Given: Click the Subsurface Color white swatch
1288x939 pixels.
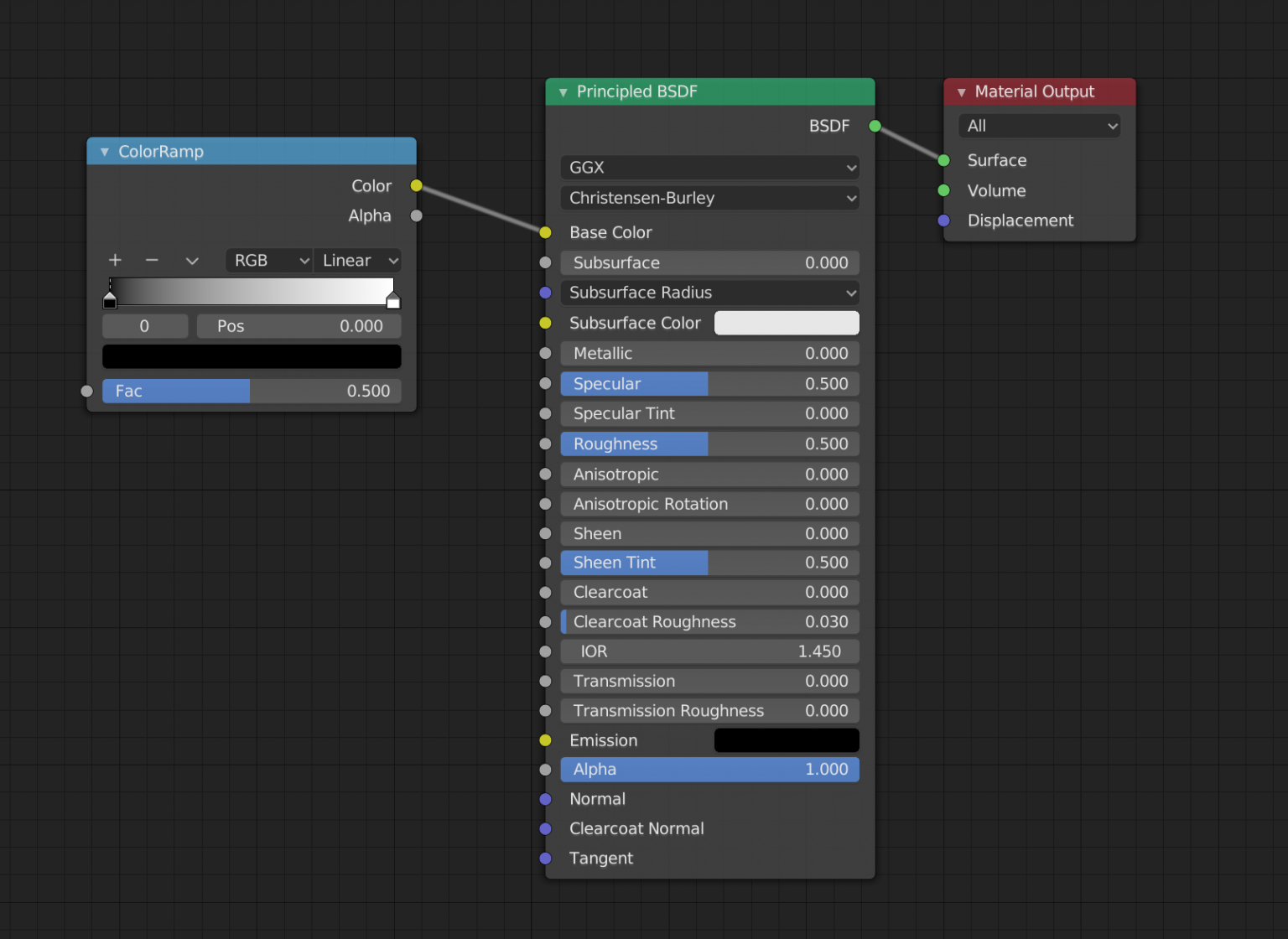Looking at the screenshot, I should [787, 323].
